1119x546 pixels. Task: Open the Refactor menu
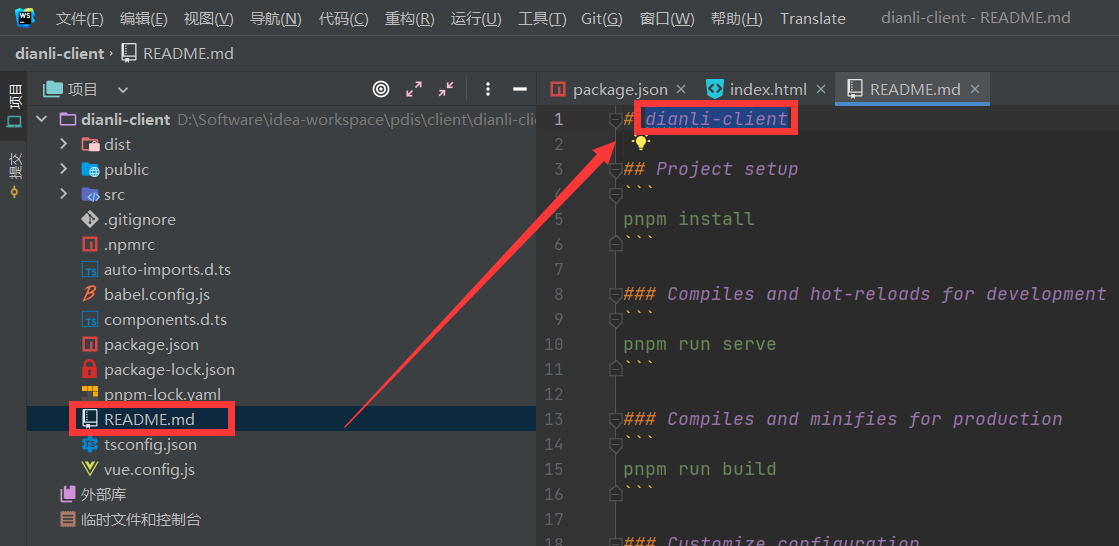click(x=410, y=19)
